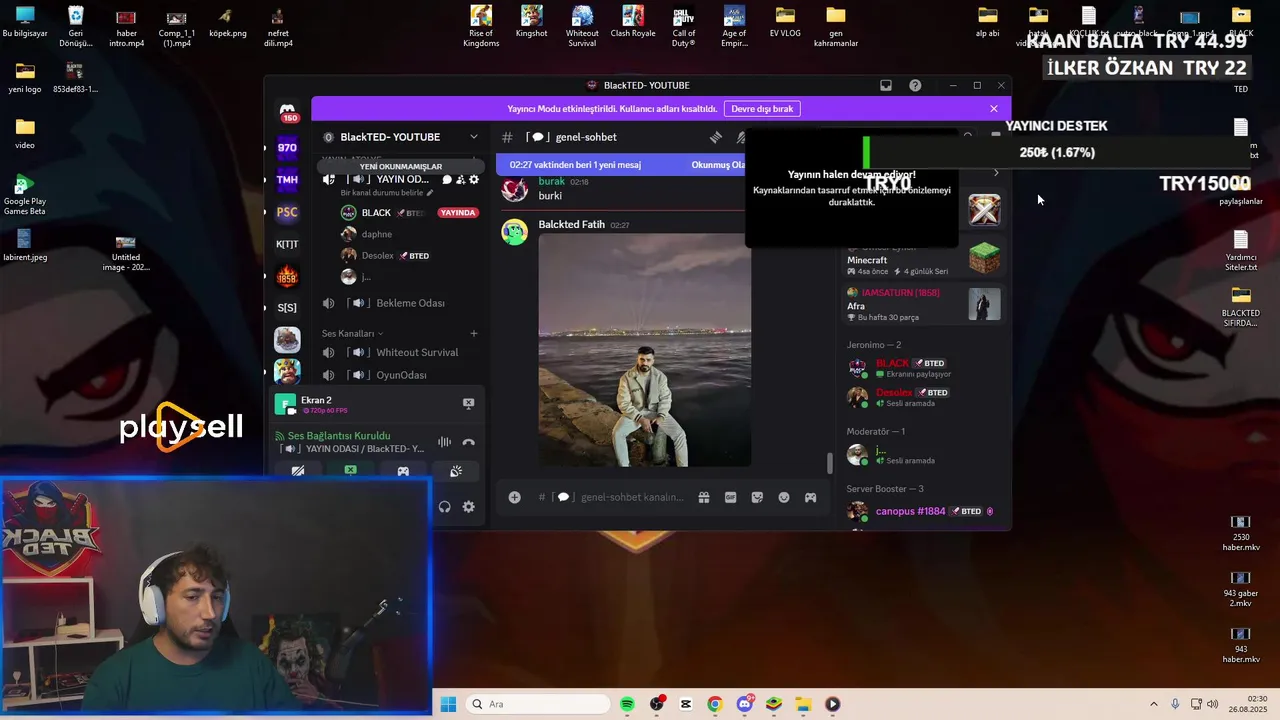Toggle camera in voice panel
Viewport: 1280px width, 720px height.
tap(298, 471)
